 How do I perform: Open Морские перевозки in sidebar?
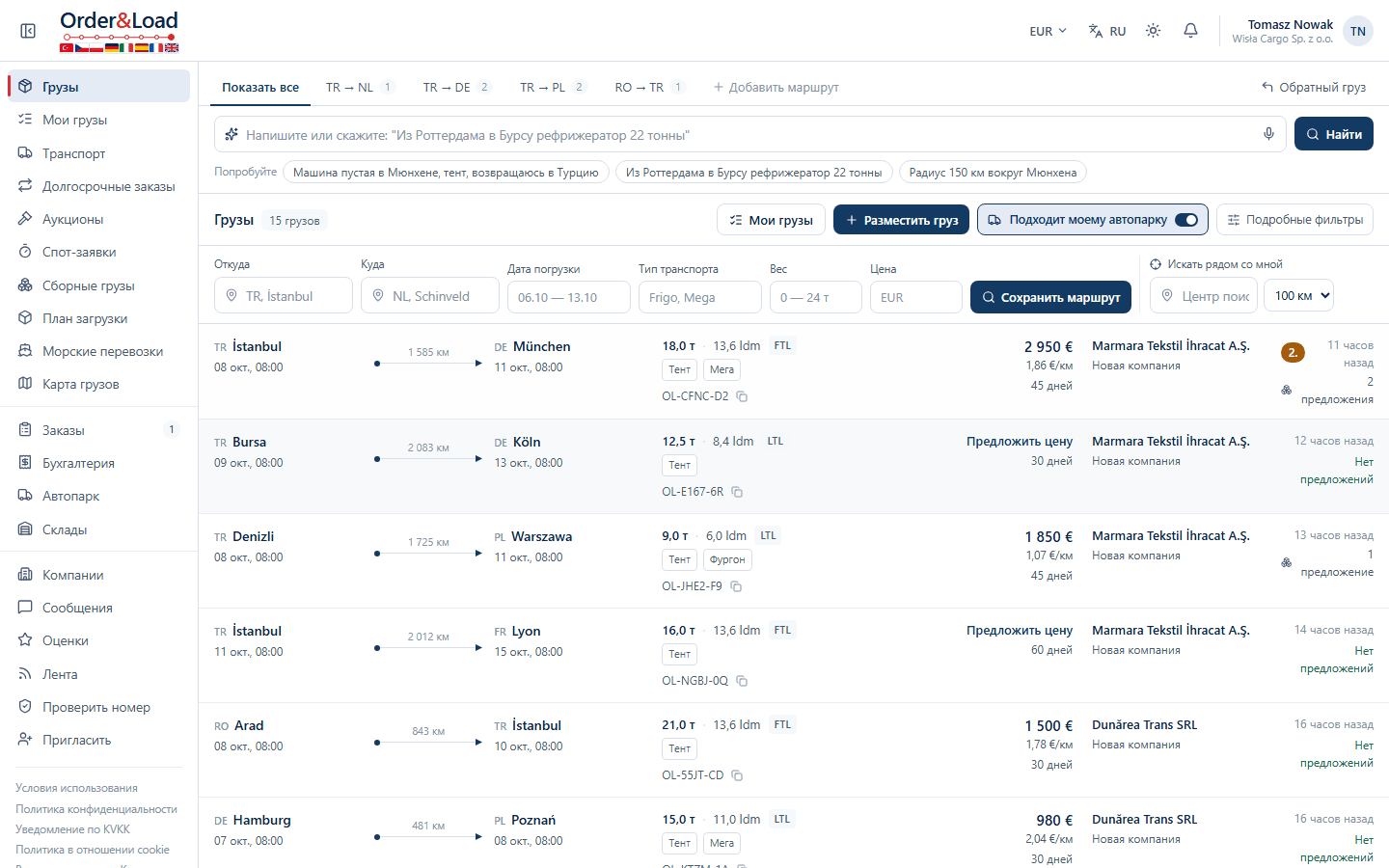pyautogui.click(x=98, y=351)
